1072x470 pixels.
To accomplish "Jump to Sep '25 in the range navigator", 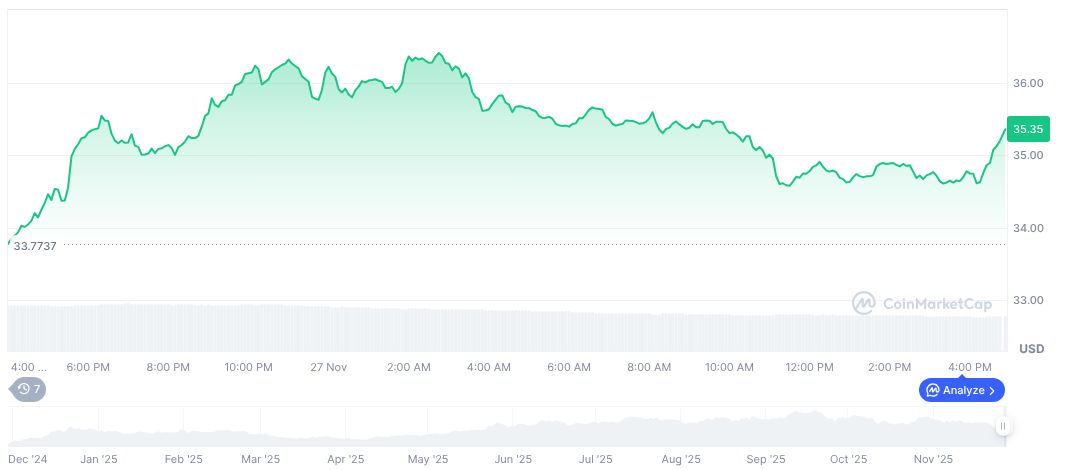I will 765,459.
